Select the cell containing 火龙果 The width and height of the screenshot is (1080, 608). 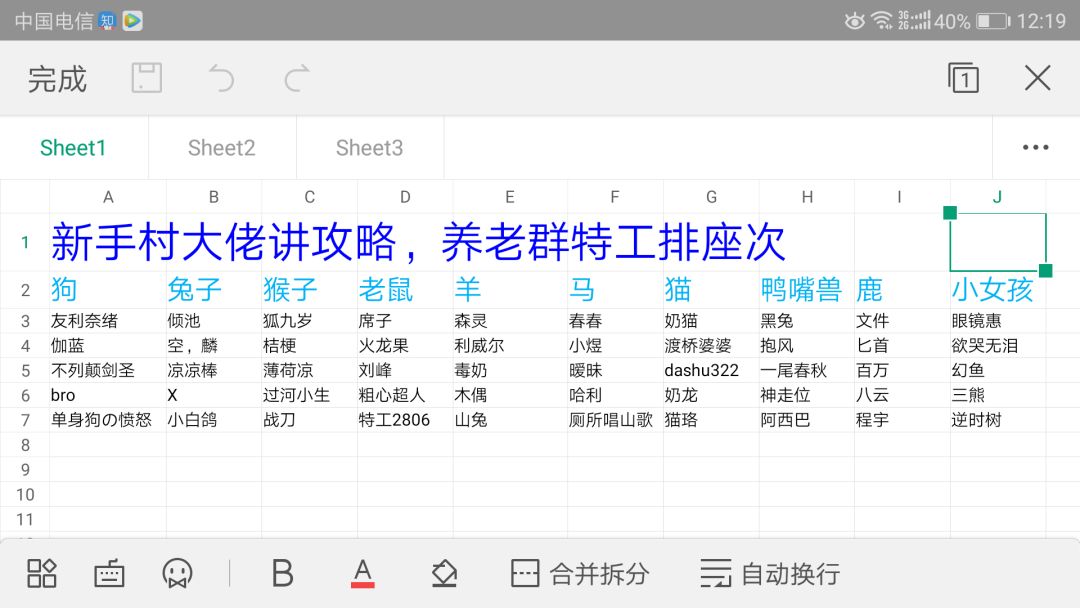(405, 346)
